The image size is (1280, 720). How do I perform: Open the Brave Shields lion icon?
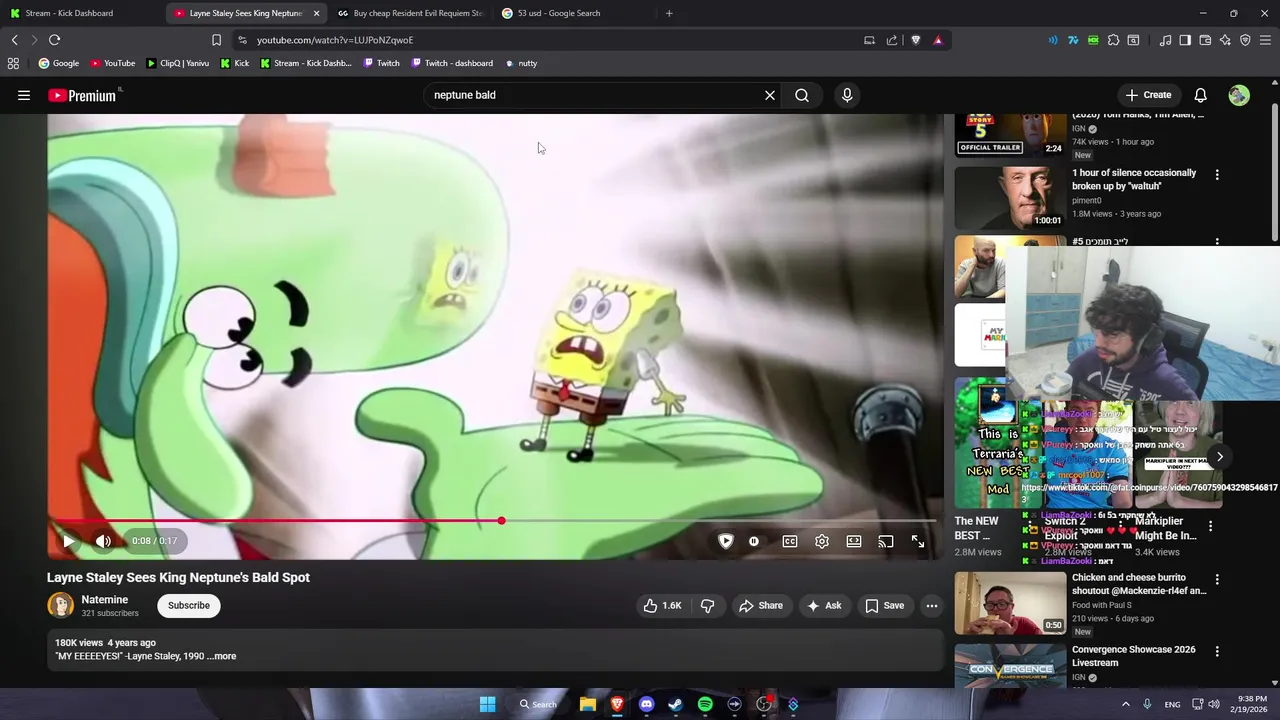pyautogui.click(x=915, y=40)
